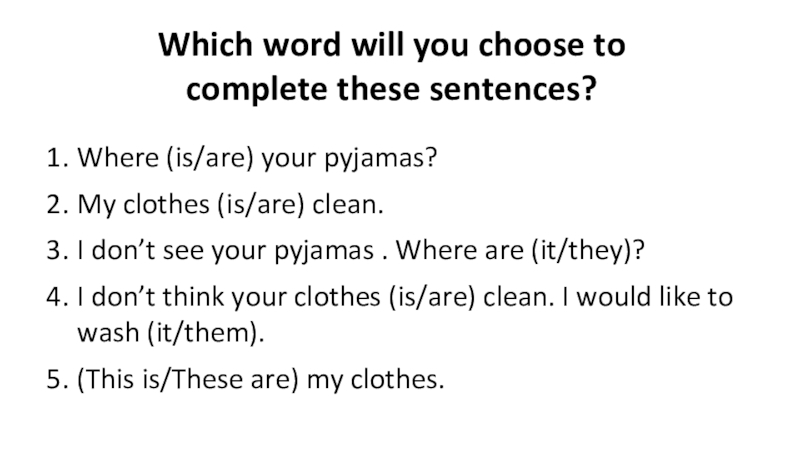Click list number "1."
Image resolution: width=800 pixels, height=450 pixels.
click(54, 160)
